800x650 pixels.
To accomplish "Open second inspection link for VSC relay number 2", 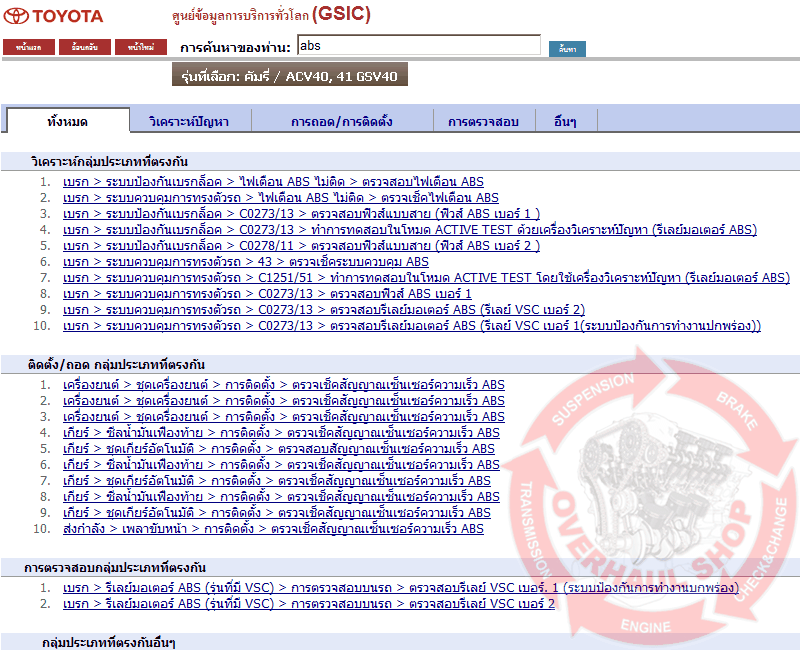I will pyautogui.click(x=308, y=603).
